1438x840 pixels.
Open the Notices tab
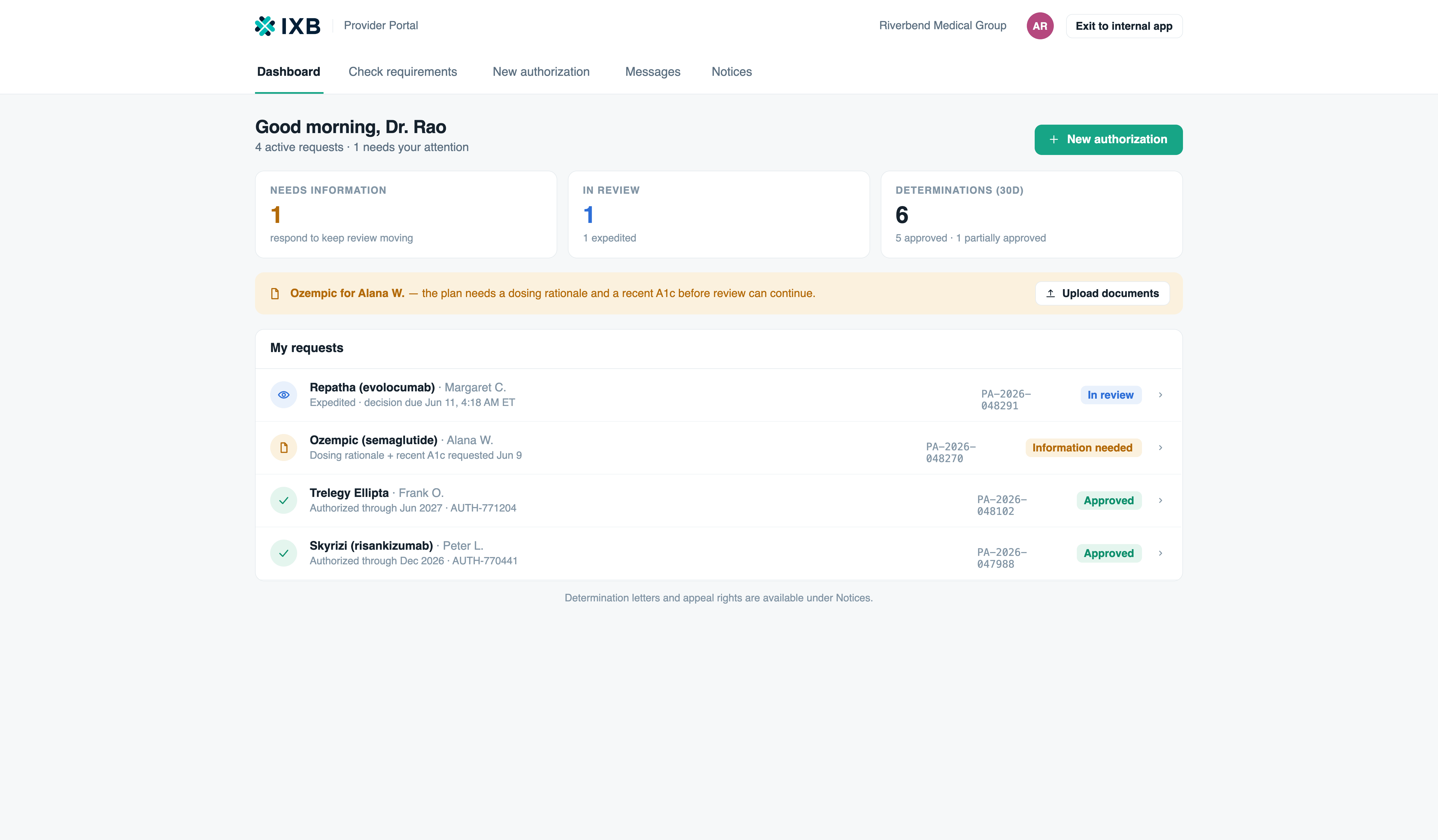point(732,72)
